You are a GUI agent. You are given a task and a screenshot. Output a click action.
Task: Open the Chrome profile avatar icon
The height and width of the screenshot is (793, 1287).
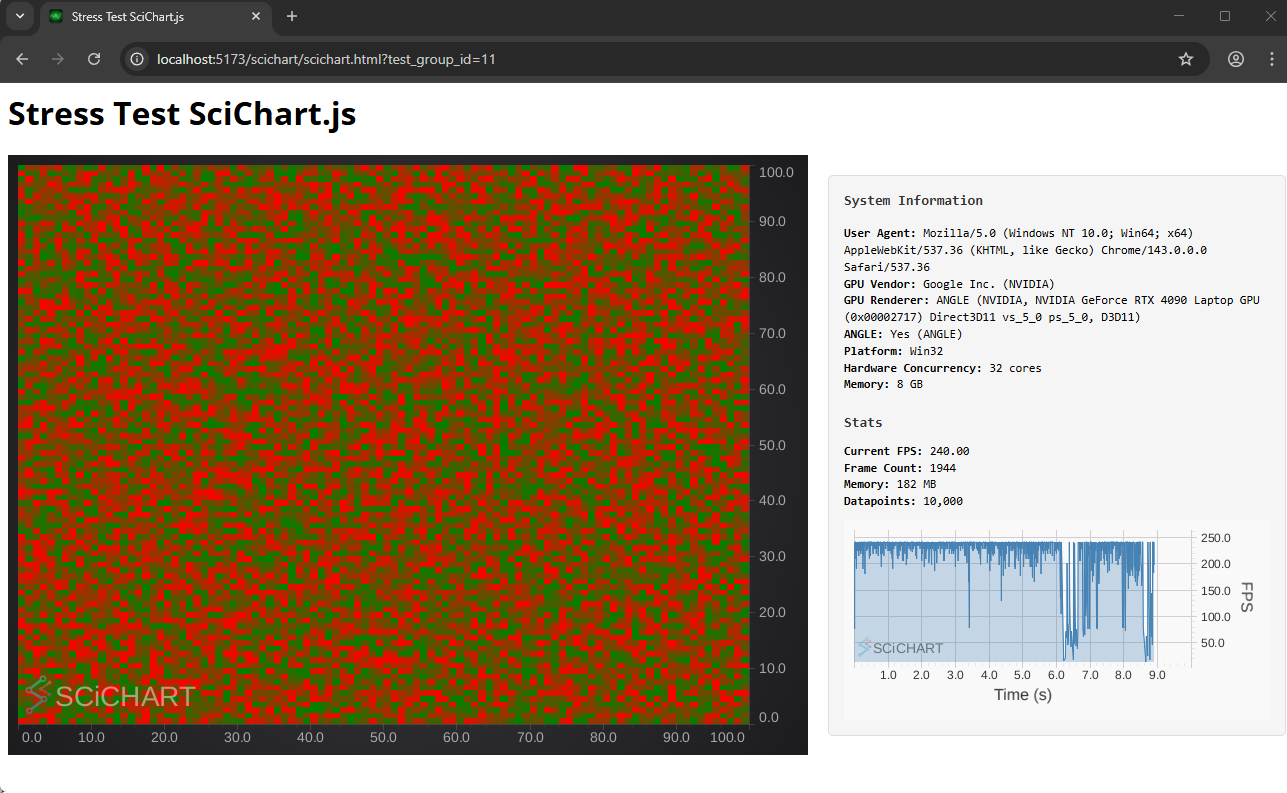pyautogui.click(x=1236, y=59)
